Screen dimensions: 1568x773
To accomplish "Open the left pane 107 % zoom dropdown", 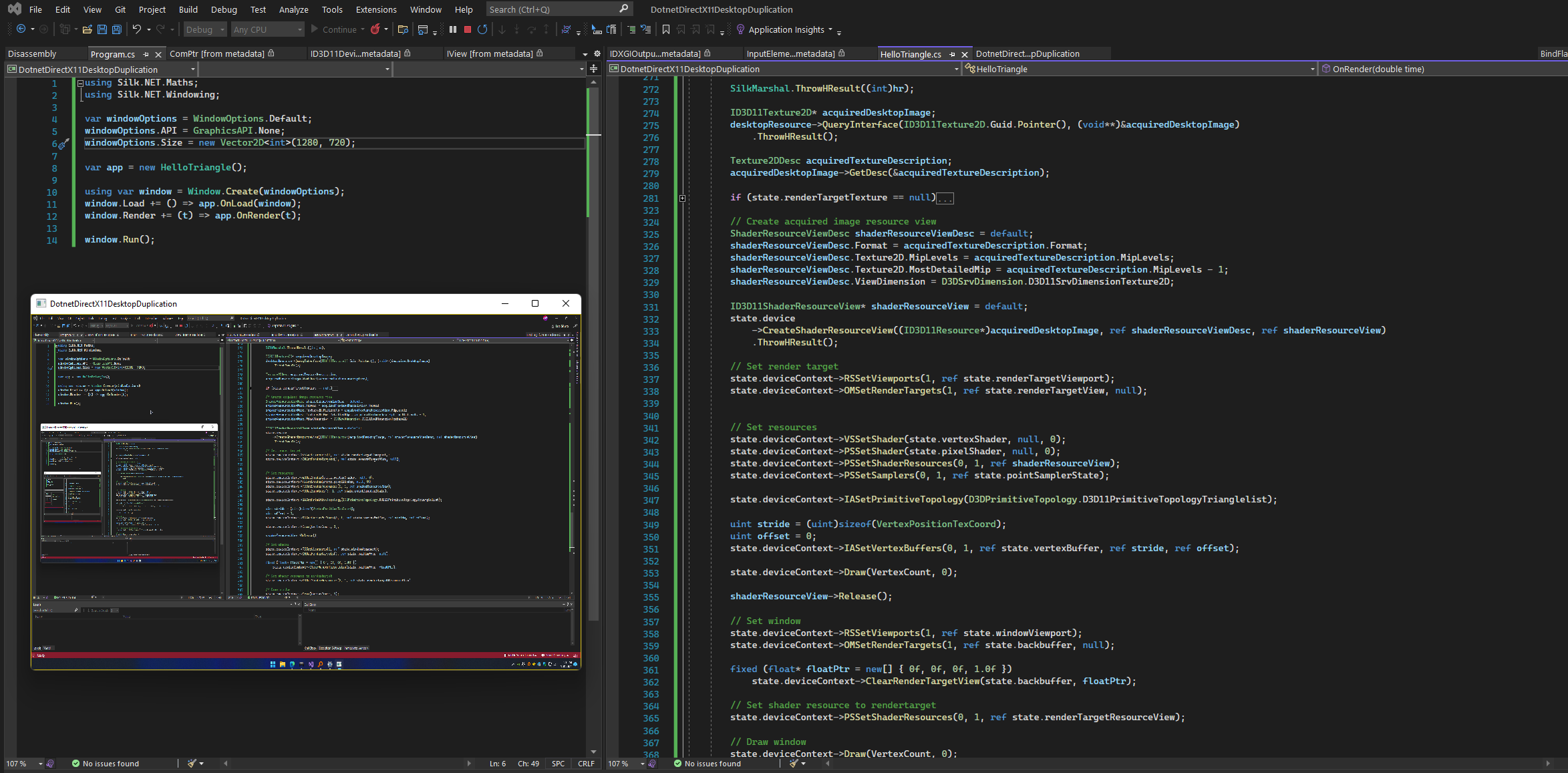I will 40,764.
